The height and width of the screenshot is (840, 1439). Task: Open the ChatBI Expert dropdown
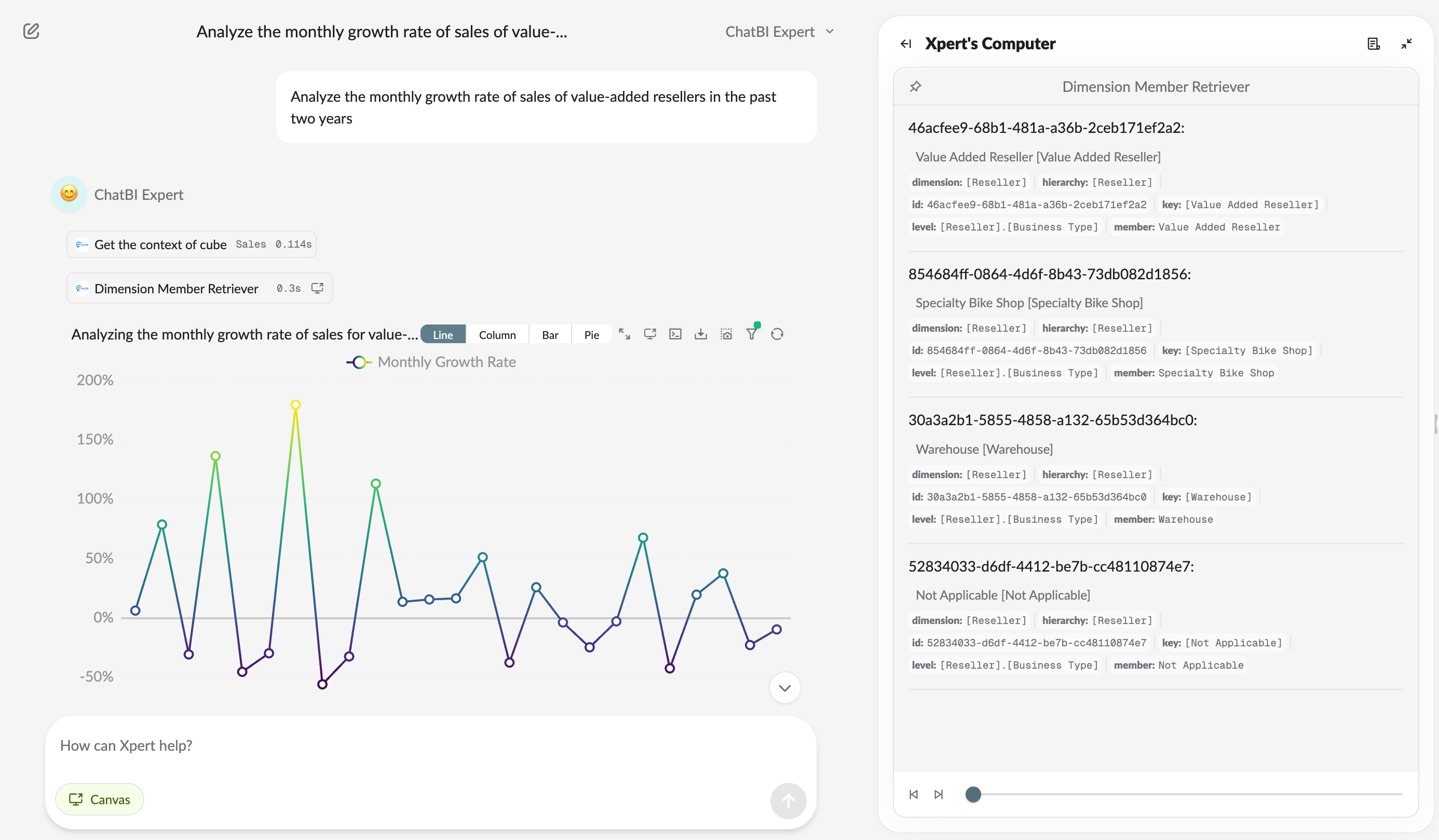point(779,32)
